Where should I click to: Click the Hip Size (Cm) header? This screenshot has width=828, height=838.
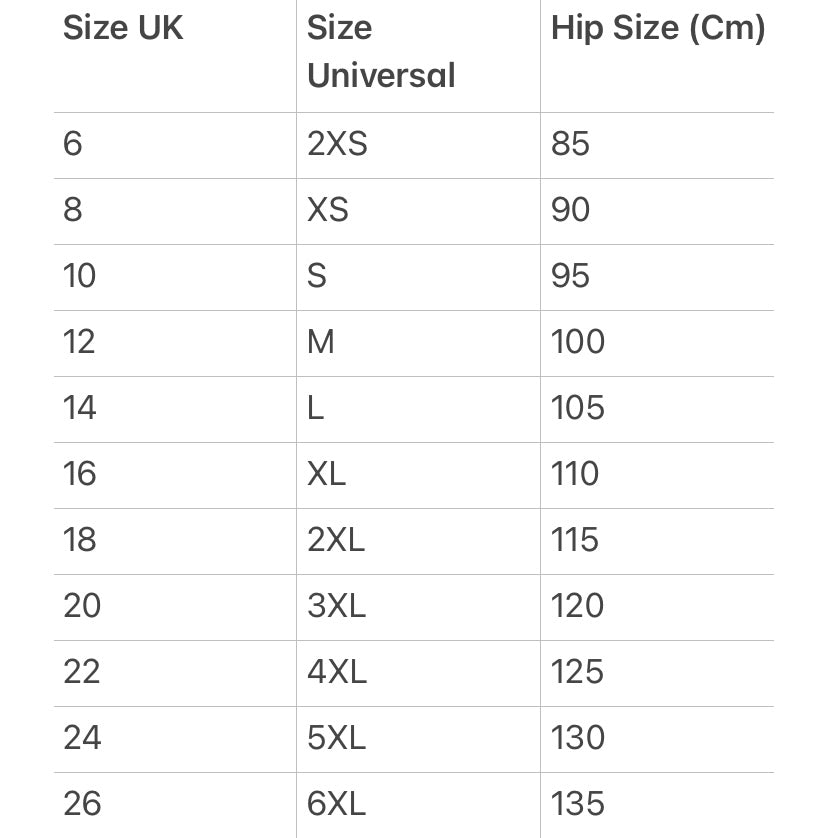click(658, 28)
